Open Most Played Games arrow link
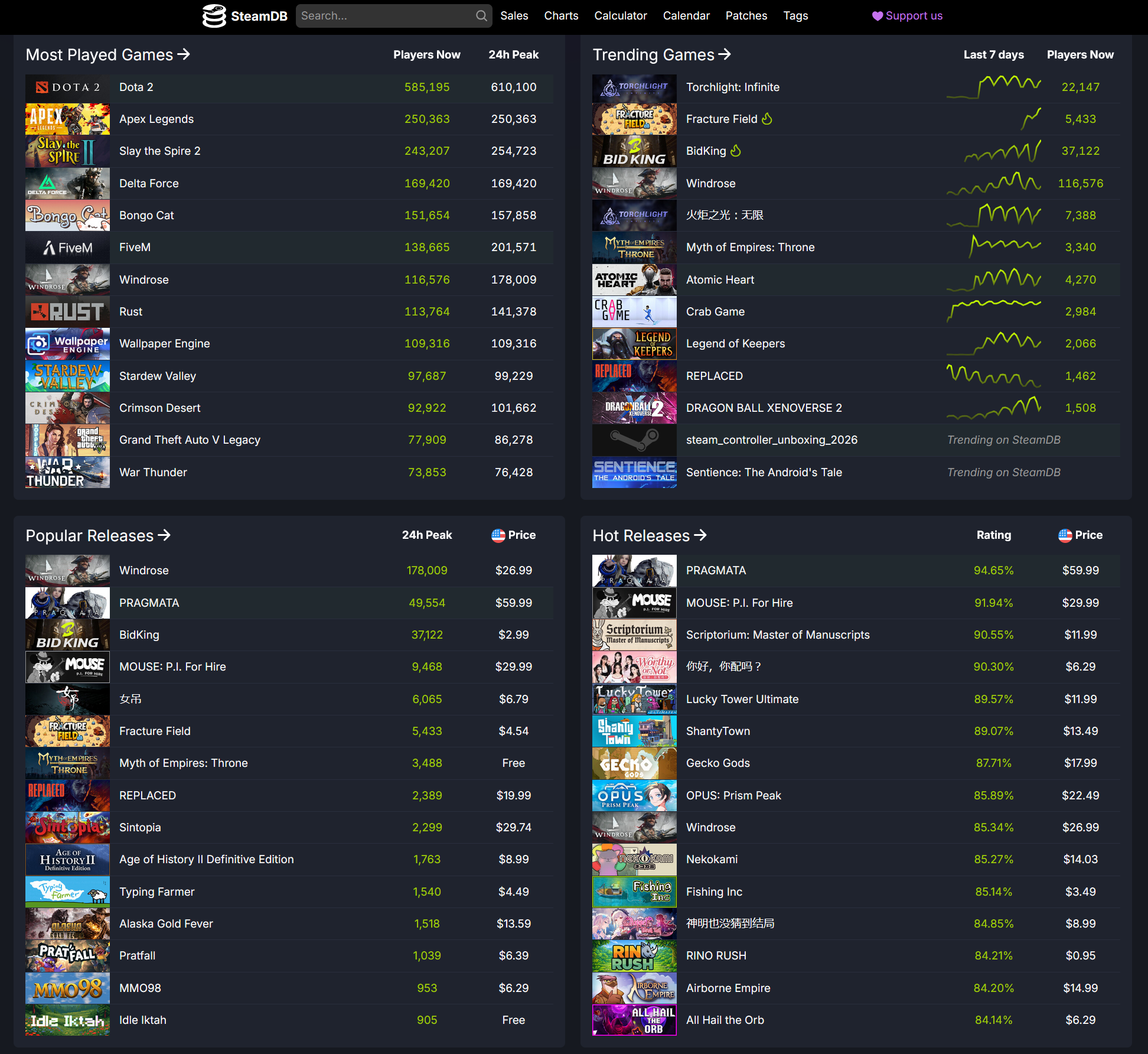The width and height of the screenshot is (1148, 1054). pyautogui.click(x=184, y=54)
